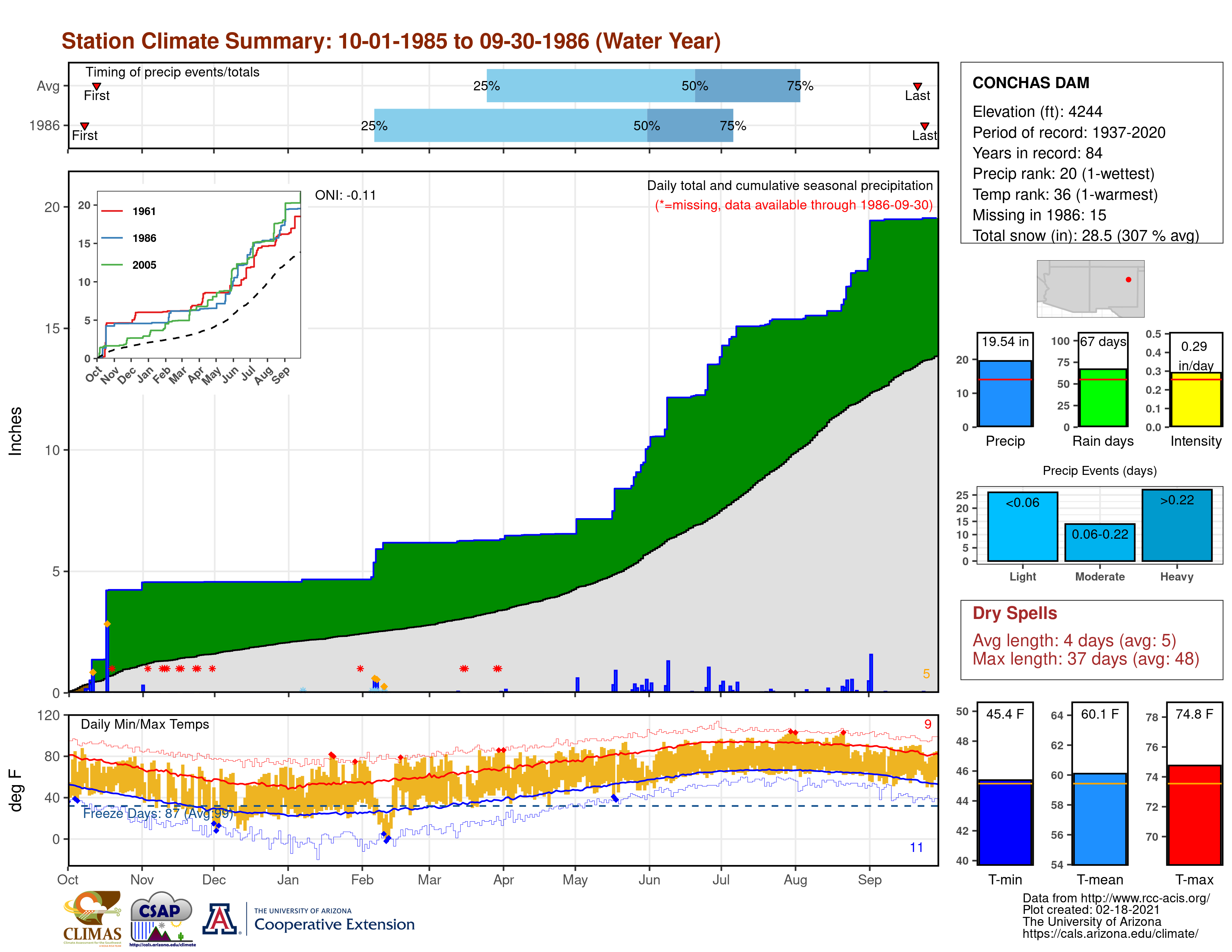Click the 1986 timing bar light-blue 25-50% segment
The width and height of the screenshot is (1232, 952).
(x=510, y=125)
